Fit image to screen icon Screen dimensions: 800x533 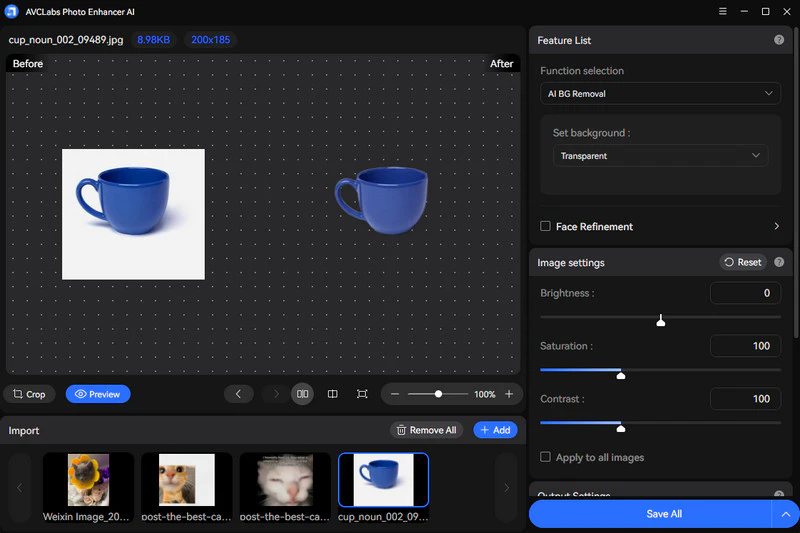point(362,394)
